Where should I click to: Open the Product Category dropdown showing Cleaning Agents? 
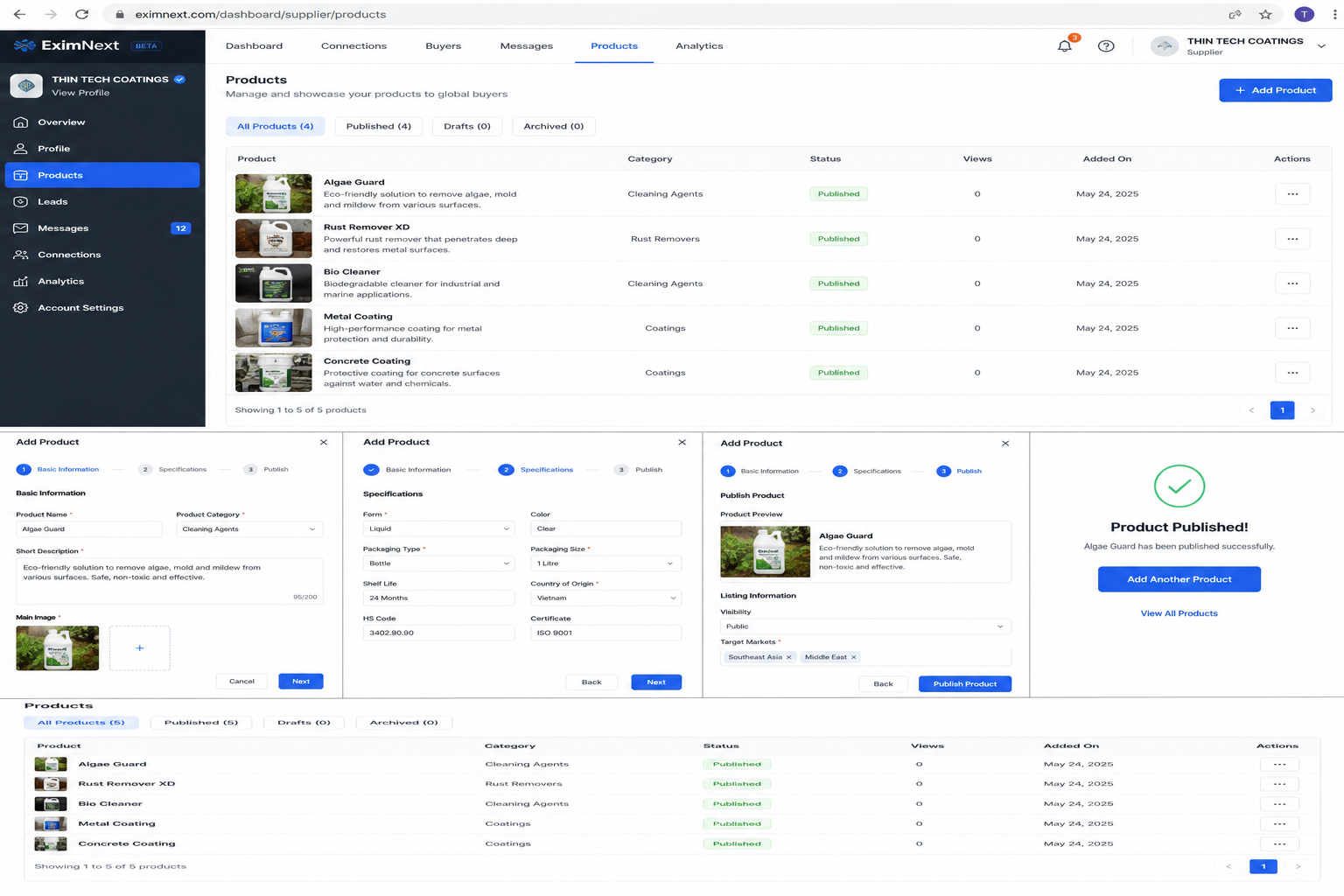(249, 529)
